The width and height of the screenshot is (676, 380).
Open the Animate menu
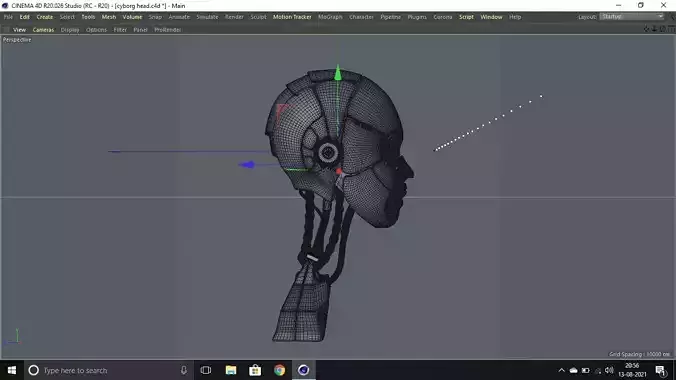click(x=179, y=17)
